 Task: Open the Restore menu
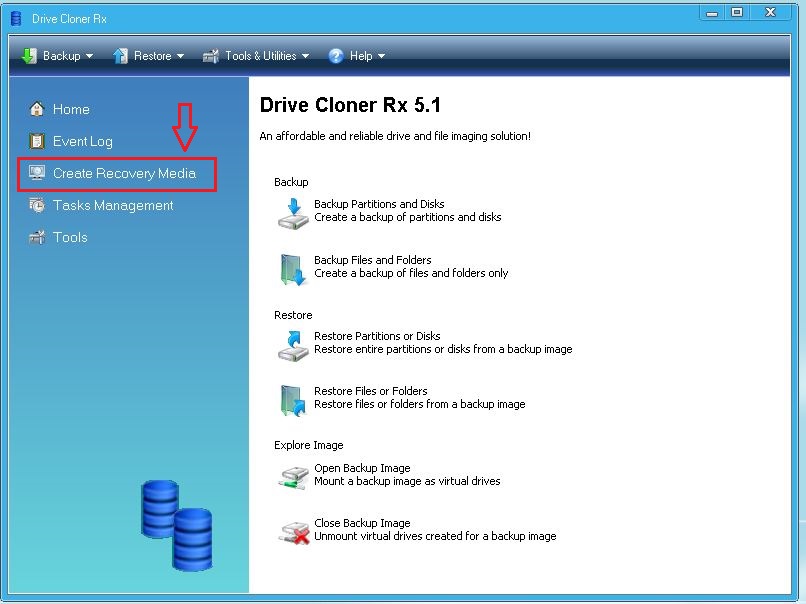pyautogui.click(x=149, y=56)
